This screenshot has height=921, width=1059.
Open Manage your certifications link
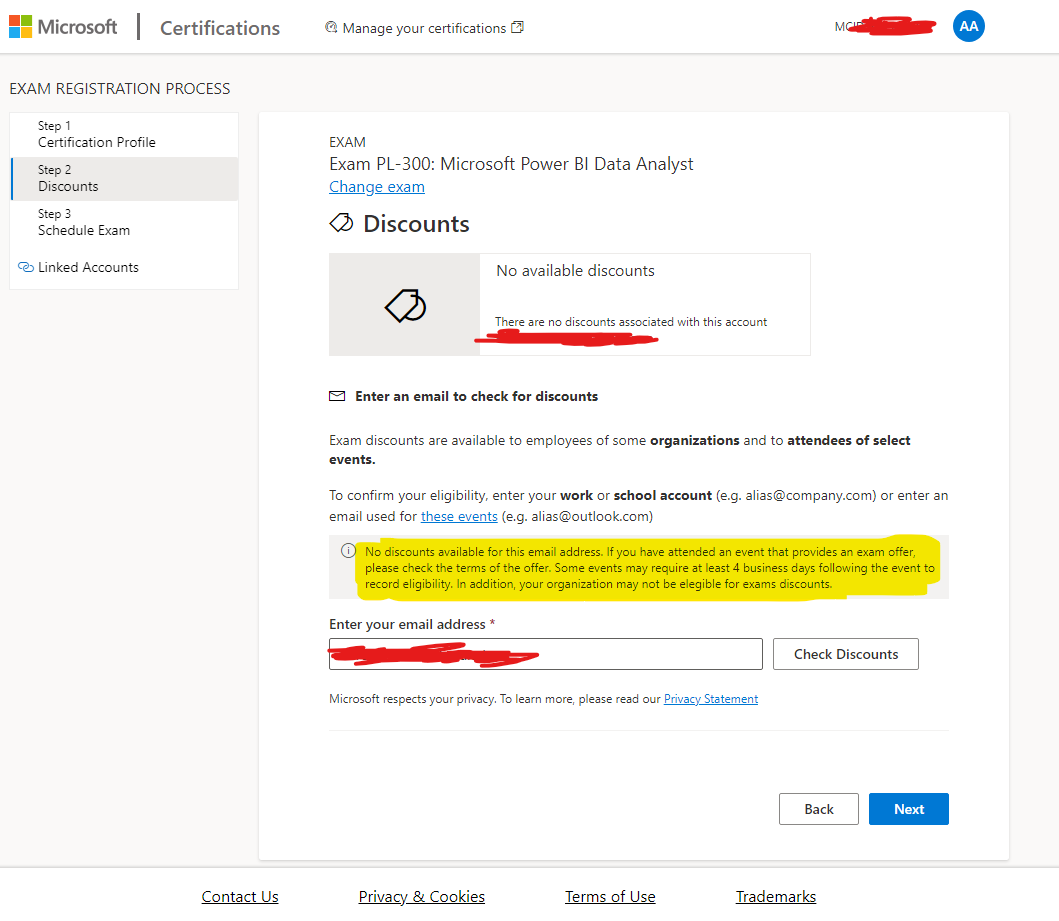424,28
